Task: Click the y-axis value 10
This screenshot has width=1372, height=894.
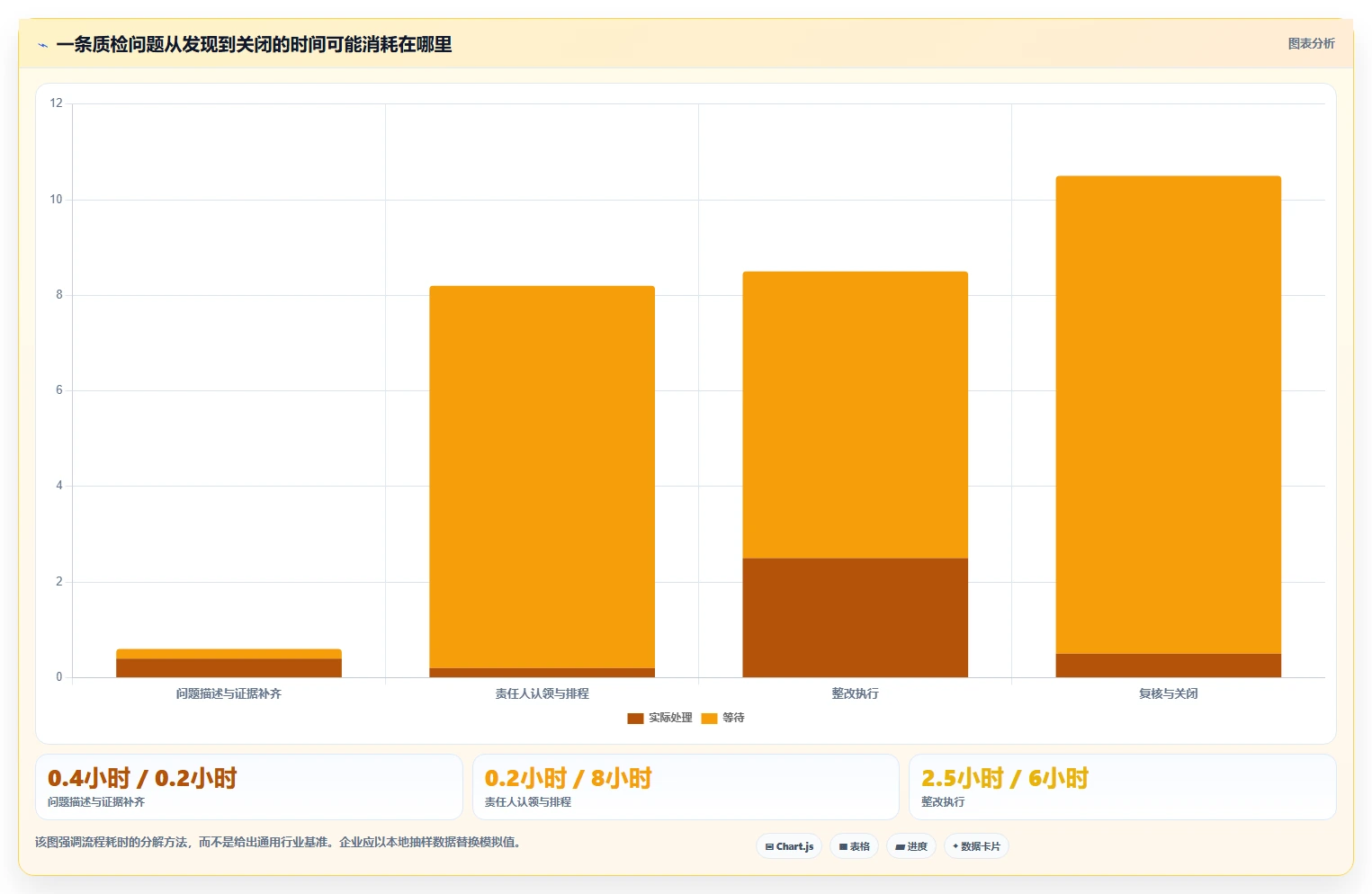Action: tap(57, 200)
